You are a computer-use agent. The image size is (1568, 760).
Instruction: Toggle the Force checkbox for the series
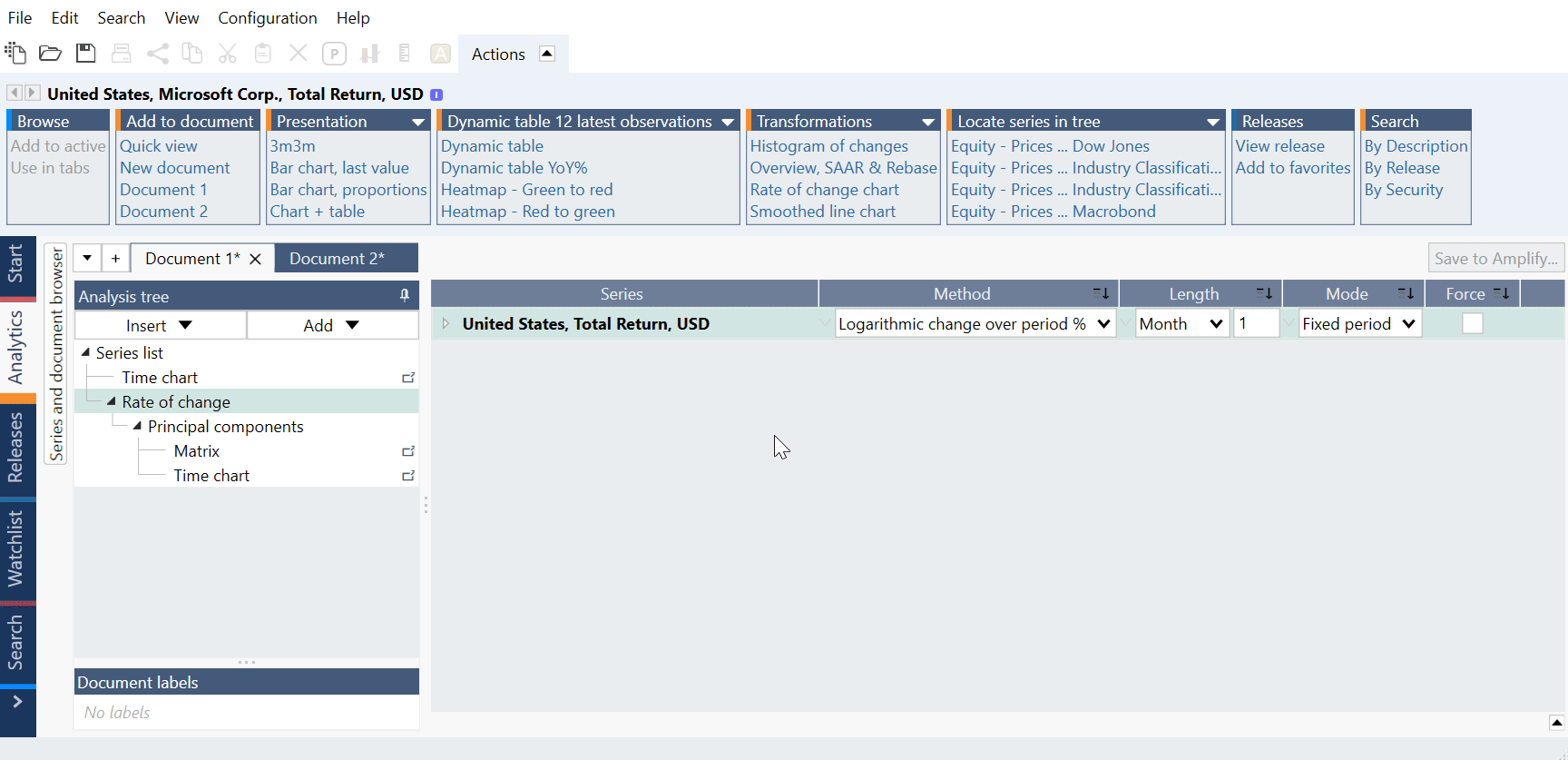point(1472,323)
